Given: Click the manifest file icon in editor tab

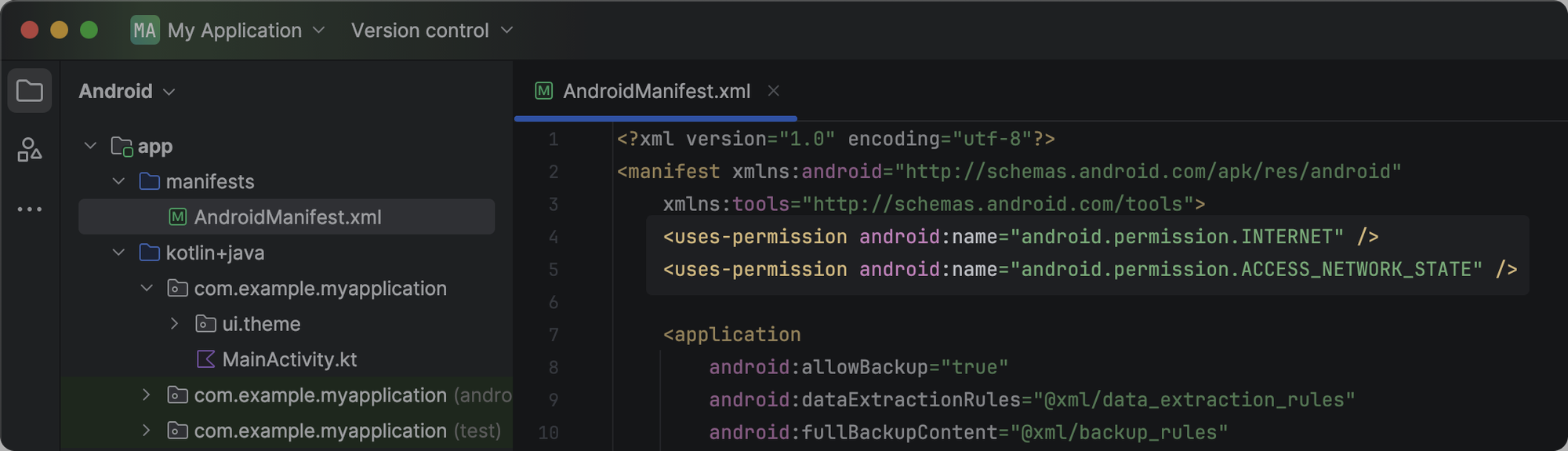Looking at the screenshot, I should pyautogui.click(x=543, y=91).
